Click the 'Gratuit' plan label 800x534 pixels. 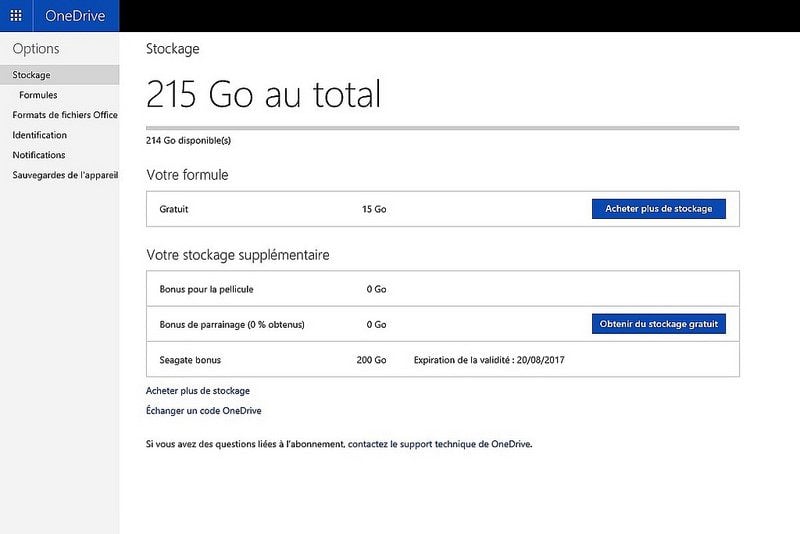(174, 209)
